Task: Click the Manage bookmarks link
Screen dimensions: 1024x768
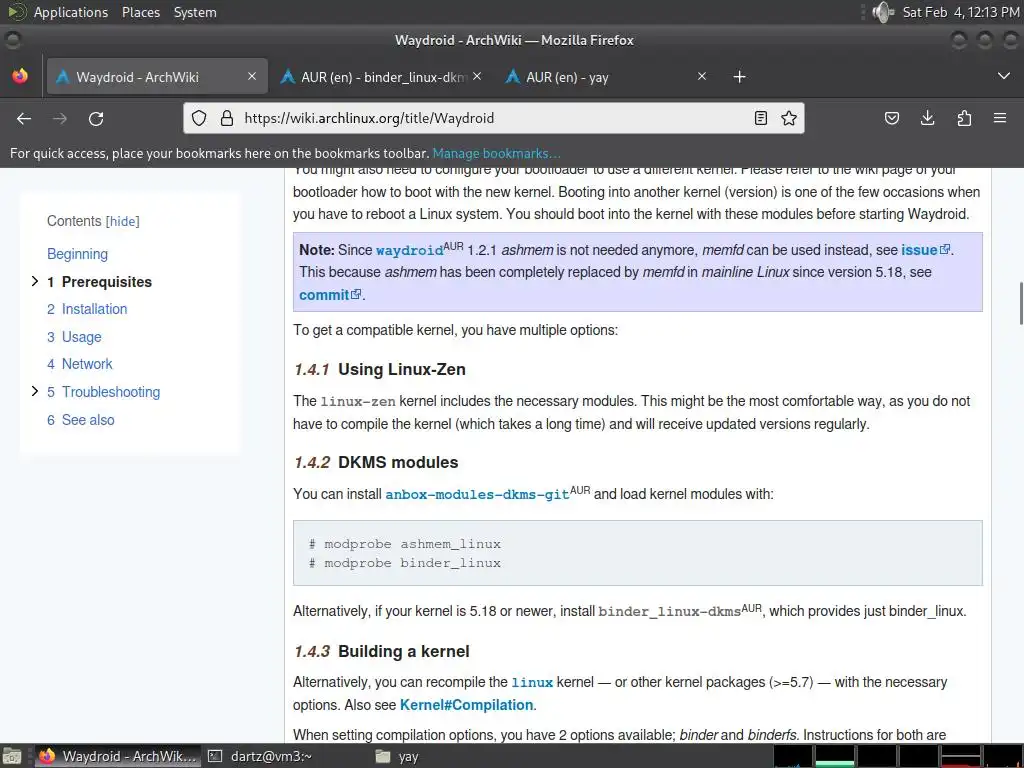Action: (x=496, y=153)
